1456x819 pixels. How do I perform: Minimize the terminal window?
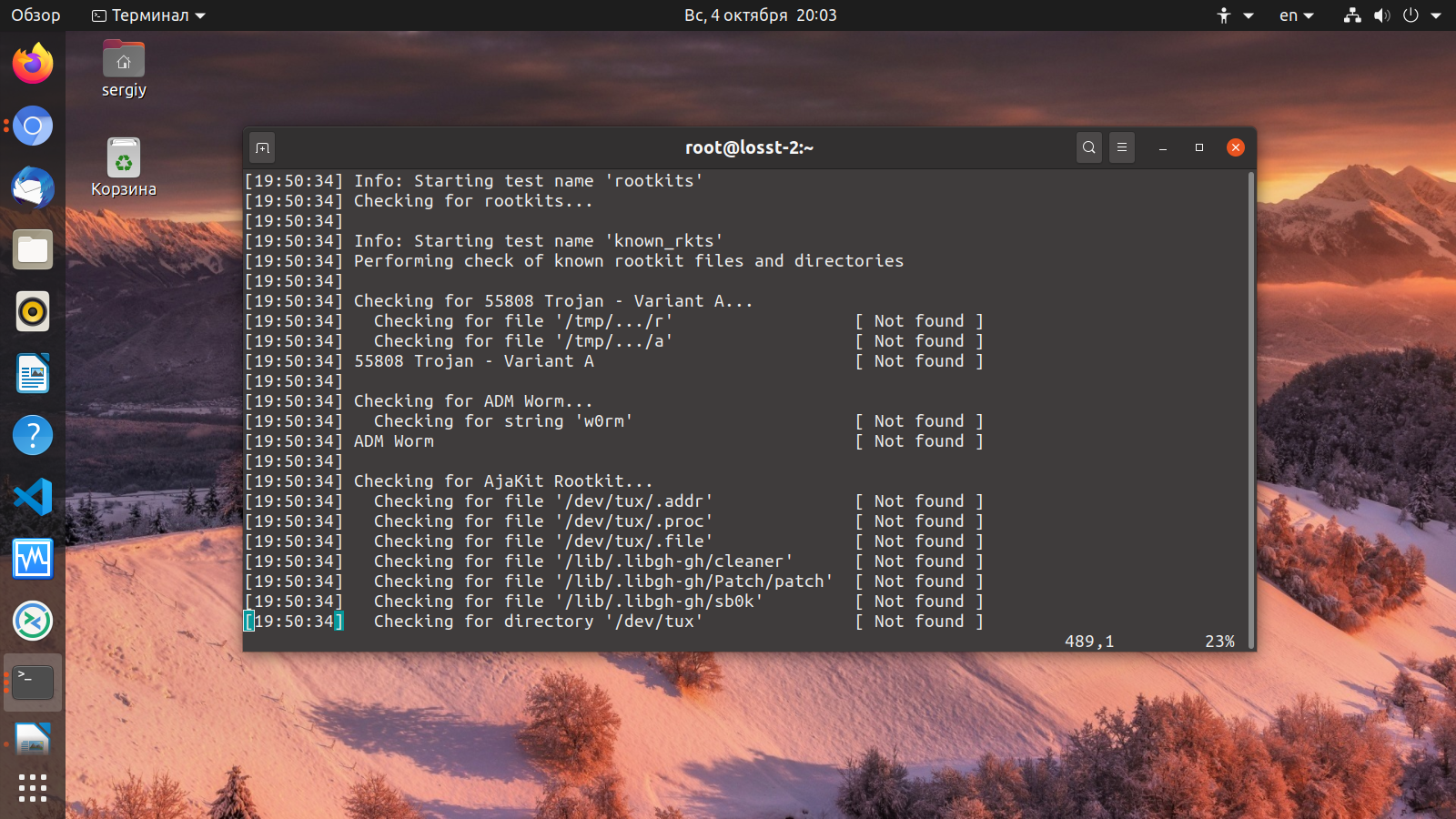1162,147
